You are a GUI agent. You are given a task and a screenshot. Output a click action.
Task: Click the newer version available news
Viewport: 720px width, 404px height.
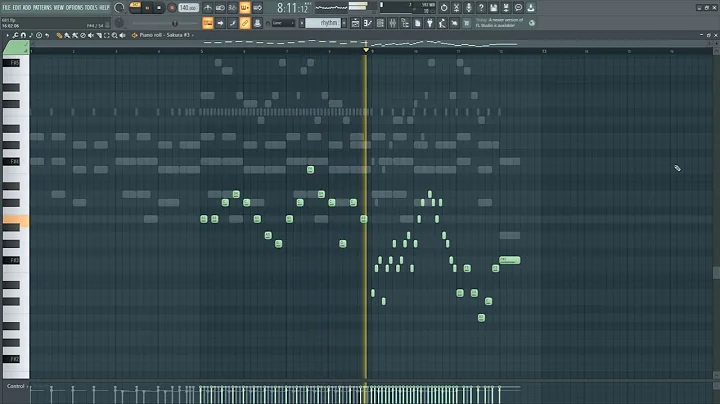pyautogui.click(x=500, y=22)
